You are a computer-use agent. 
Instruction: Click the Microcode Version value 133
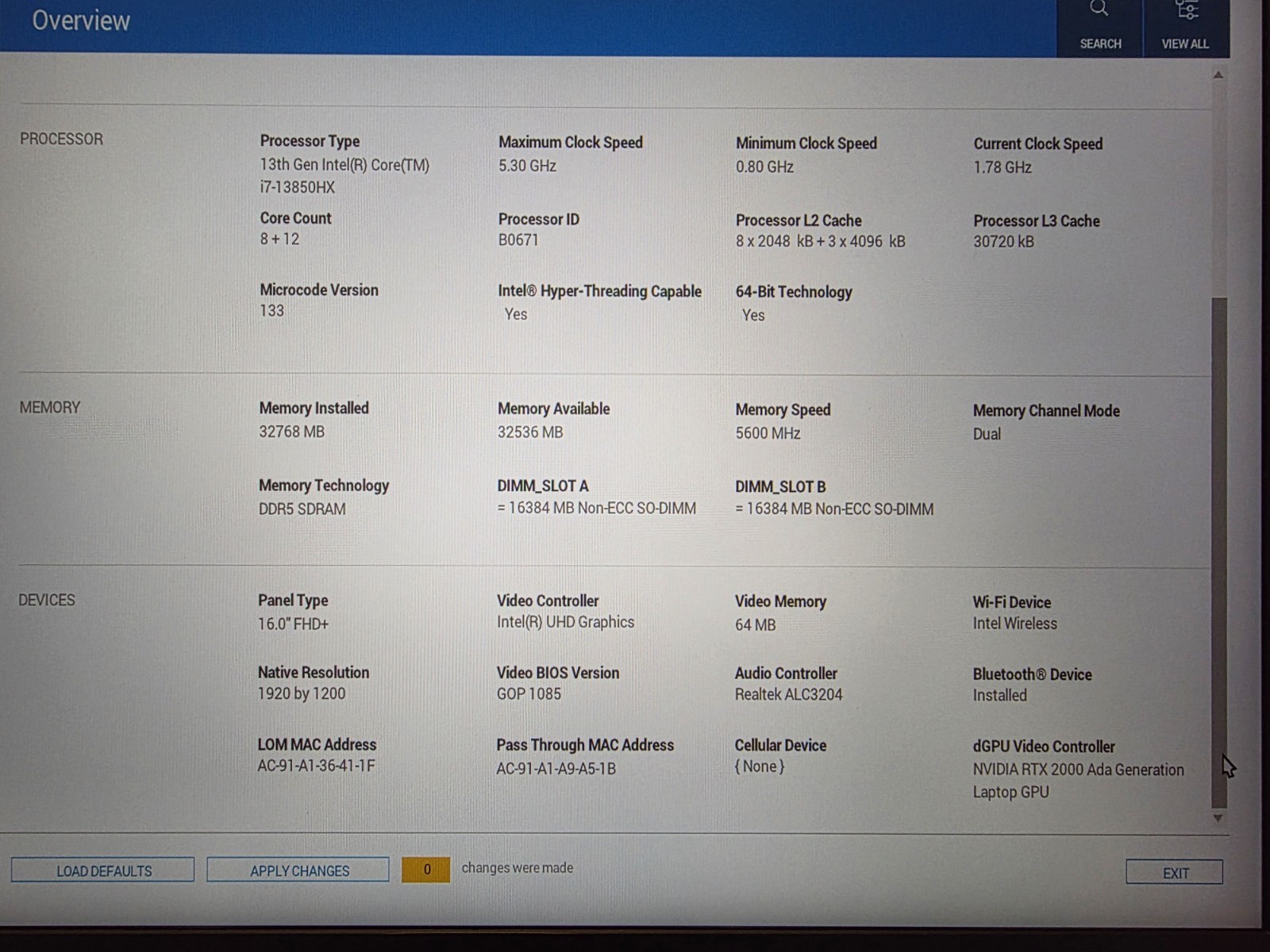[x=271, y=310]
